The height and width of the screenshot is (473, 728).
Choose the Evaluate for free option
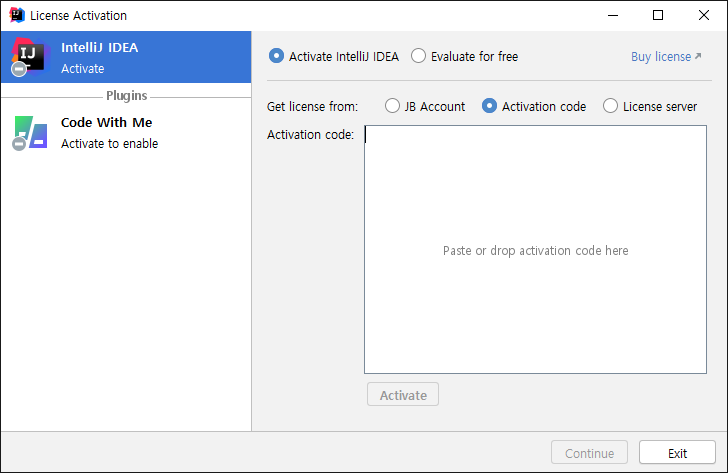[418, 56]
